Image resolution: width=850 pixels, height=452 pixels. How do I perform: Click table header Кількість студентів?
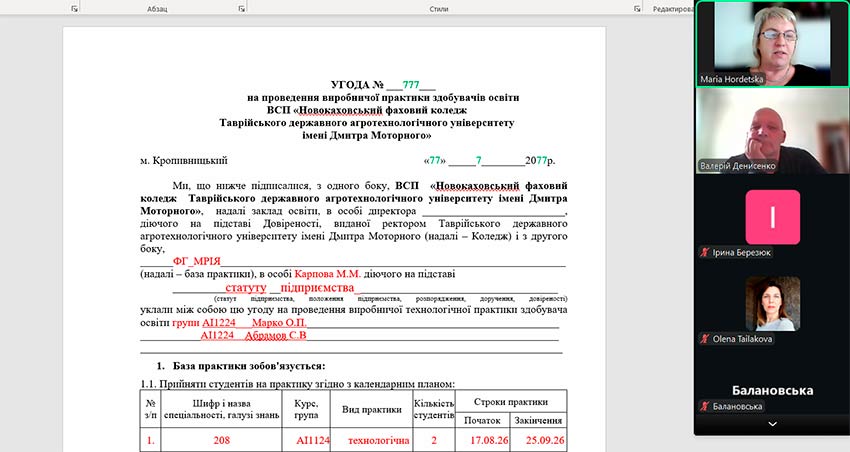434,410
